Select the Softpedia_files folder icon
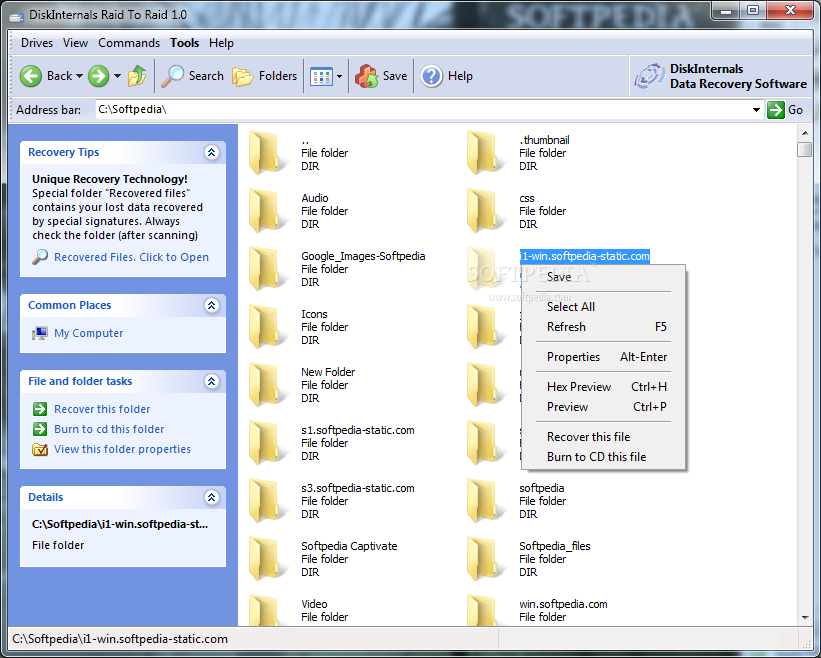This screenshot has width=821, height=658. 485,559
